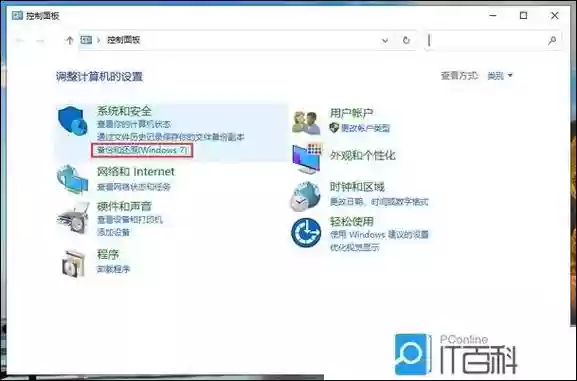Click 查看设备和打印机 link
This screenshot has width=577, height=381.
130,220
